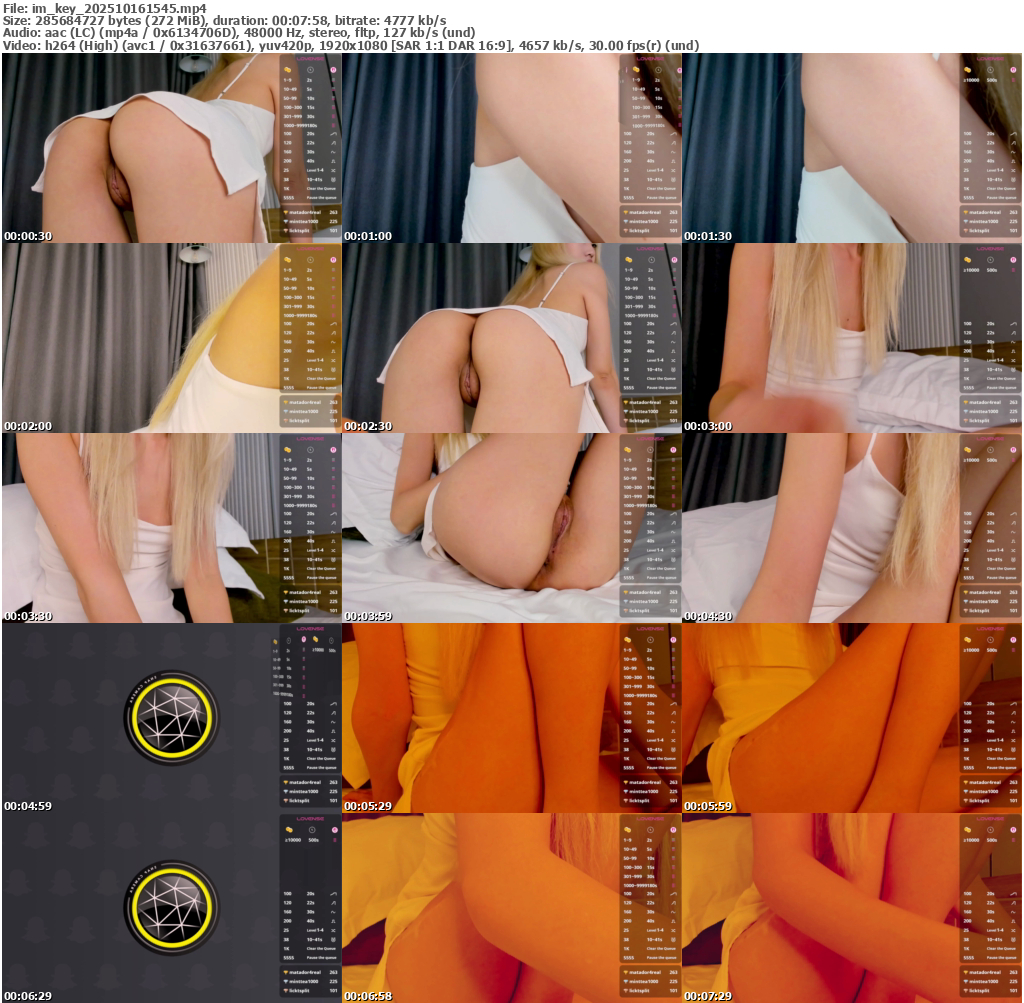Click "Pause the queue" in the 00:06:29 frame overlay
1024x1003 pixels.
point(322,958)
